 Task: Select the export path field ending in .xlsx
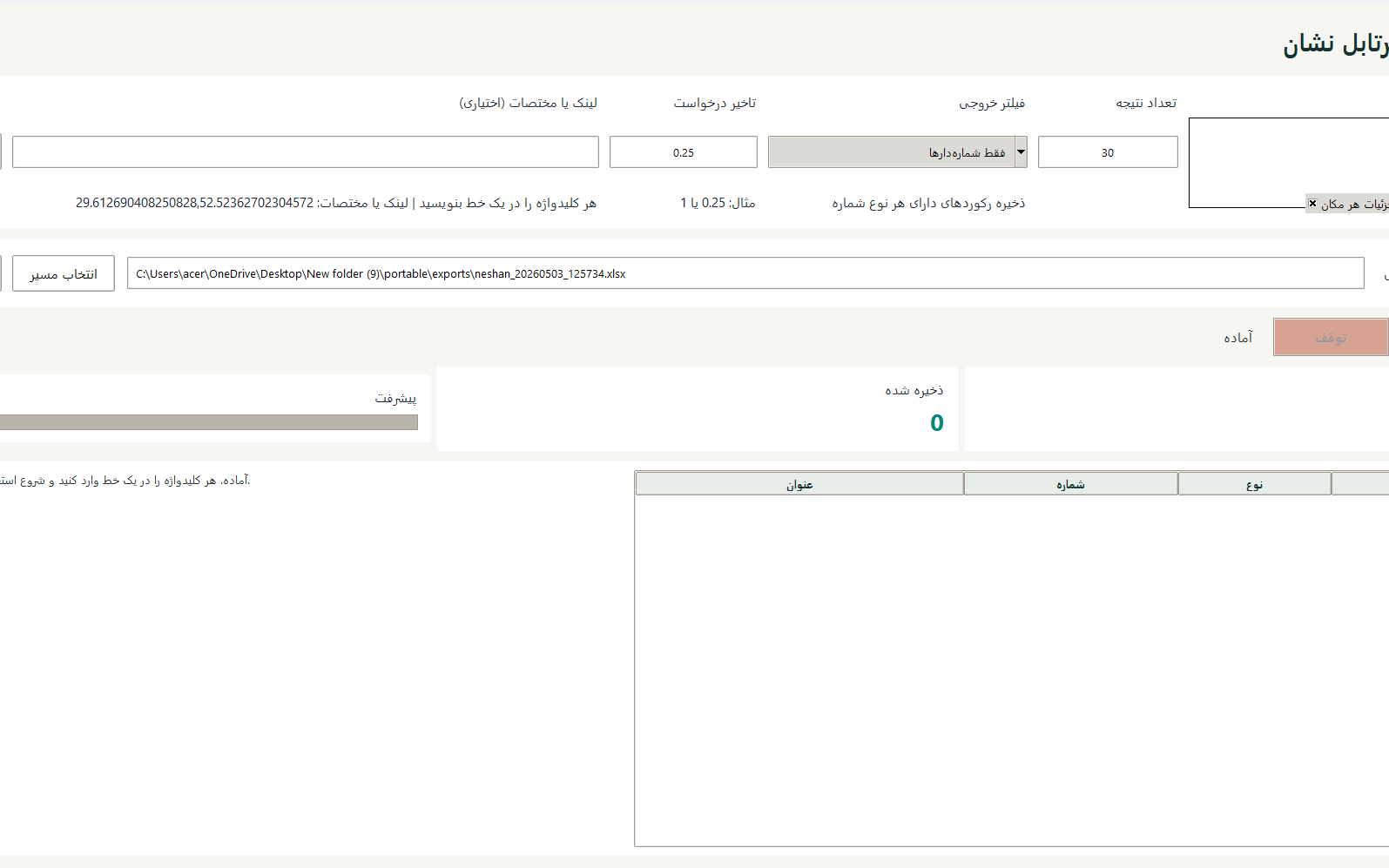pos(745,273)
